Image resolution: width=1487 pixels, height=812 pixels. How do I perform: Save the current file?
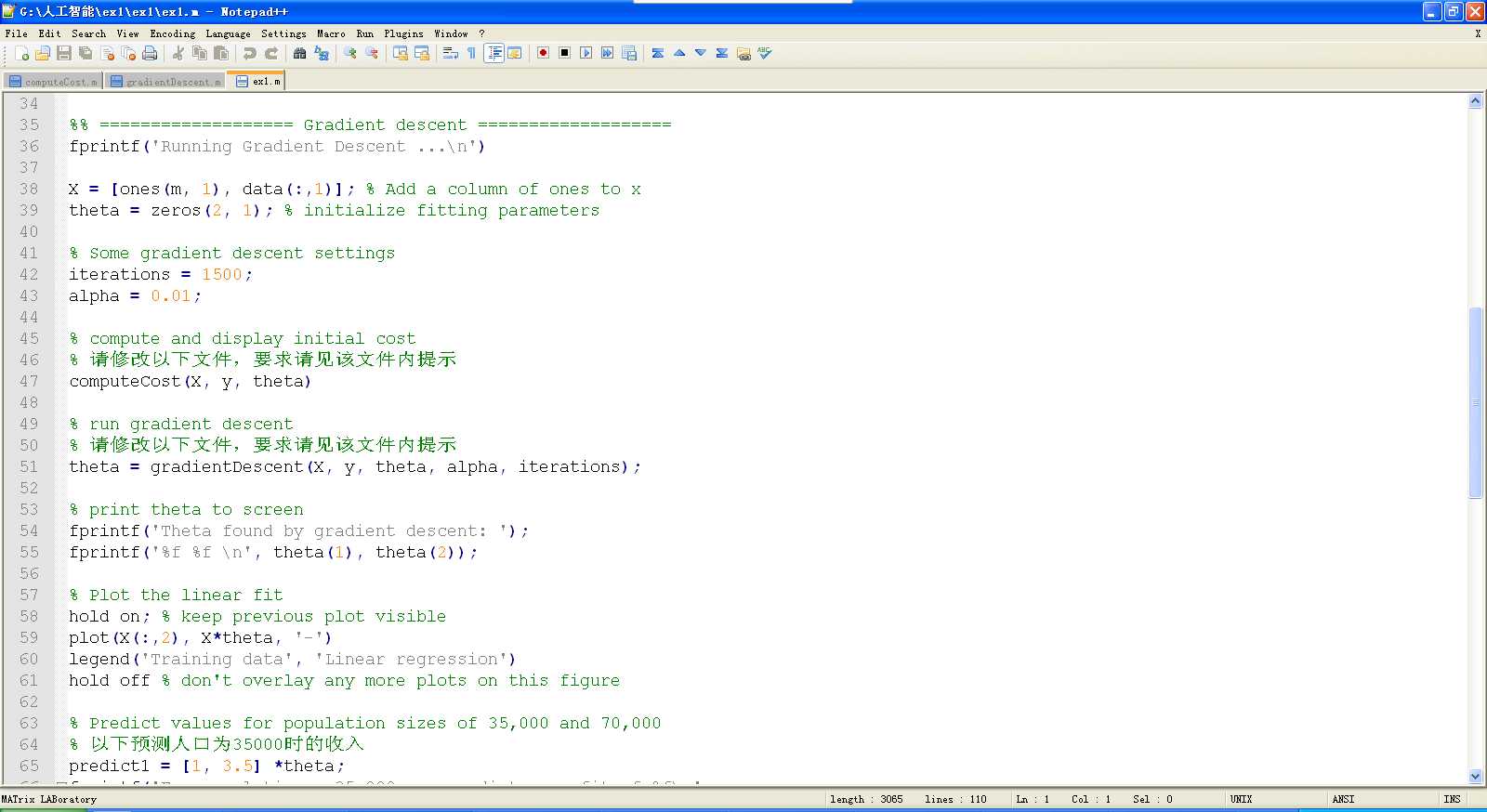[x=64, y=53]
